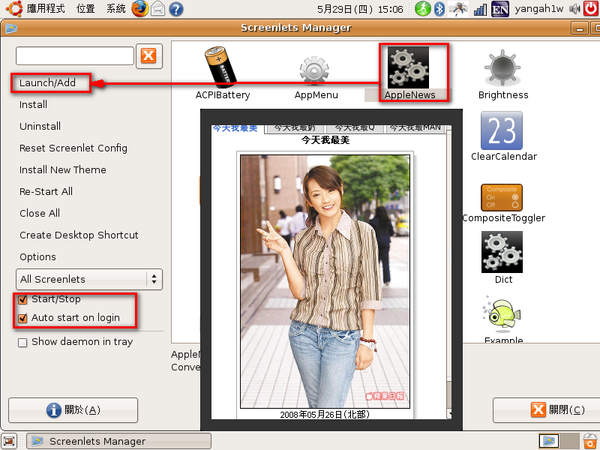Open the mail launcher in top panel
The width and height of the screenshot is (600, 450).
[158, 9]
